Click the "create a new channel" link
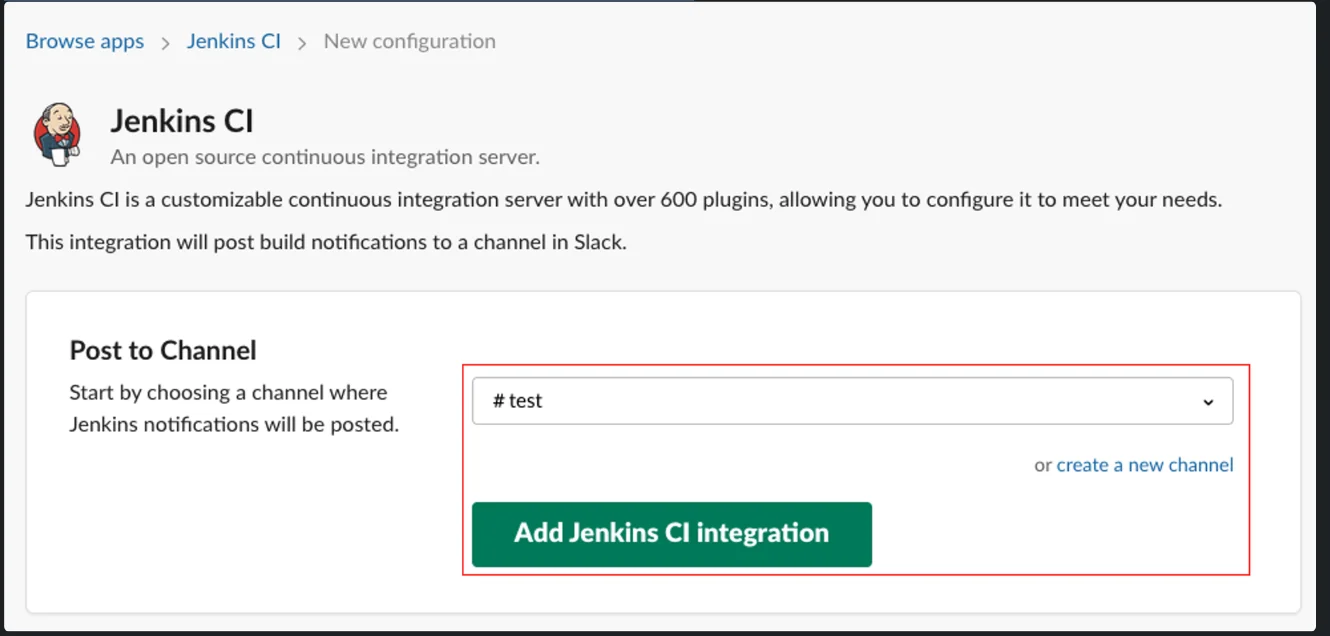 tap(1145, 465)
